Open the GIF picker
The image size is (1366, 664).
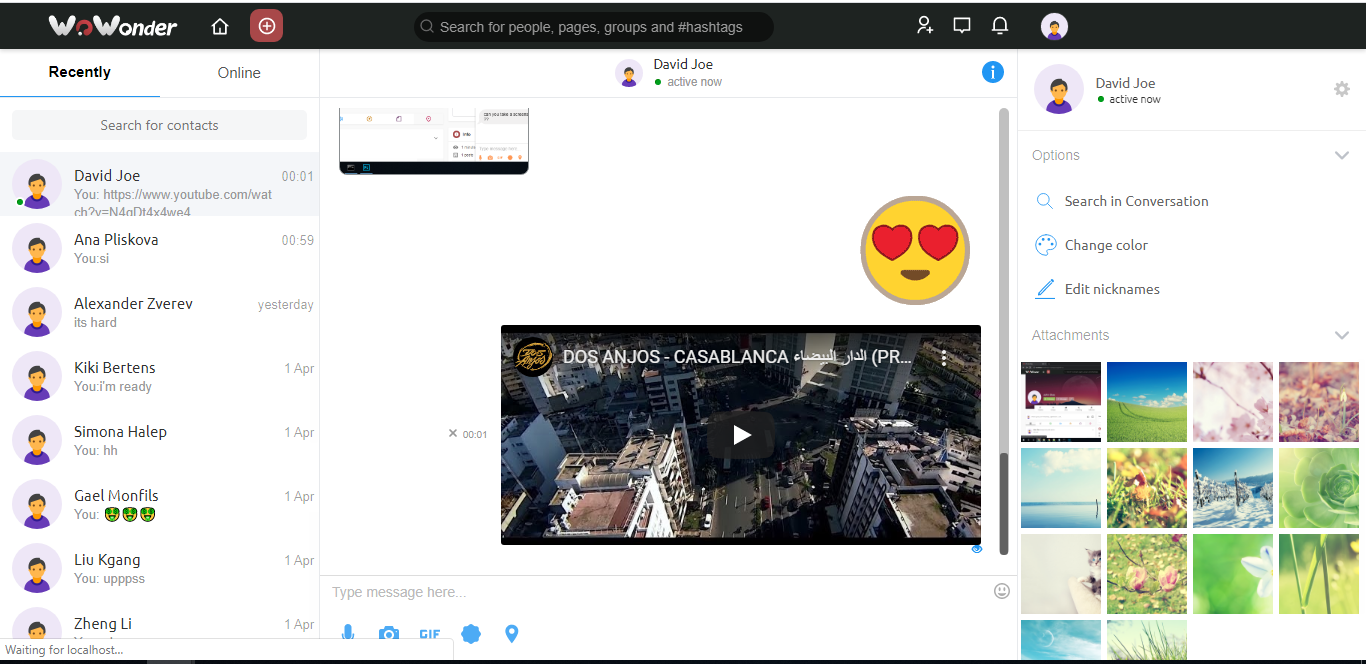click(430, 634)
